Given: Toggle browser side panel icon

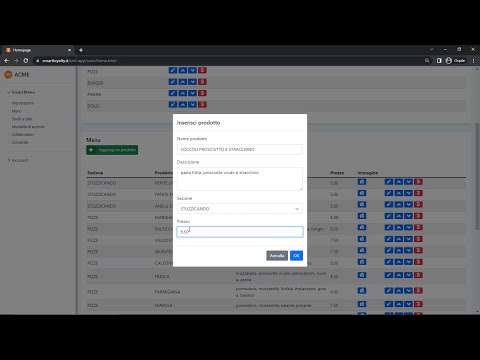Looking at the screenshot, I should pyautogui.click(x=439, y=61).
